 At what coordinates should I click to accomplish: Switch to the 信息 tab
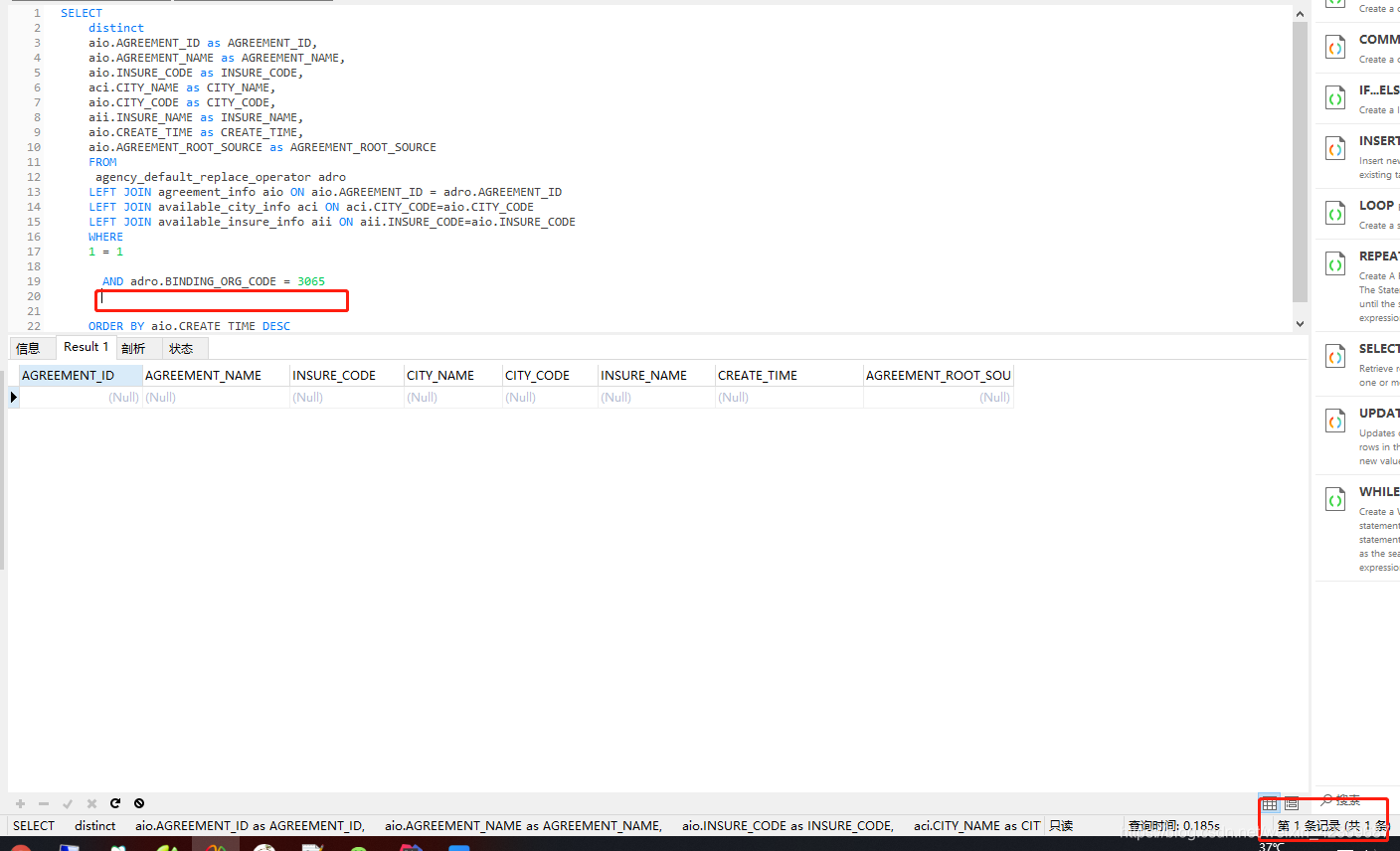tap(32, 347)
